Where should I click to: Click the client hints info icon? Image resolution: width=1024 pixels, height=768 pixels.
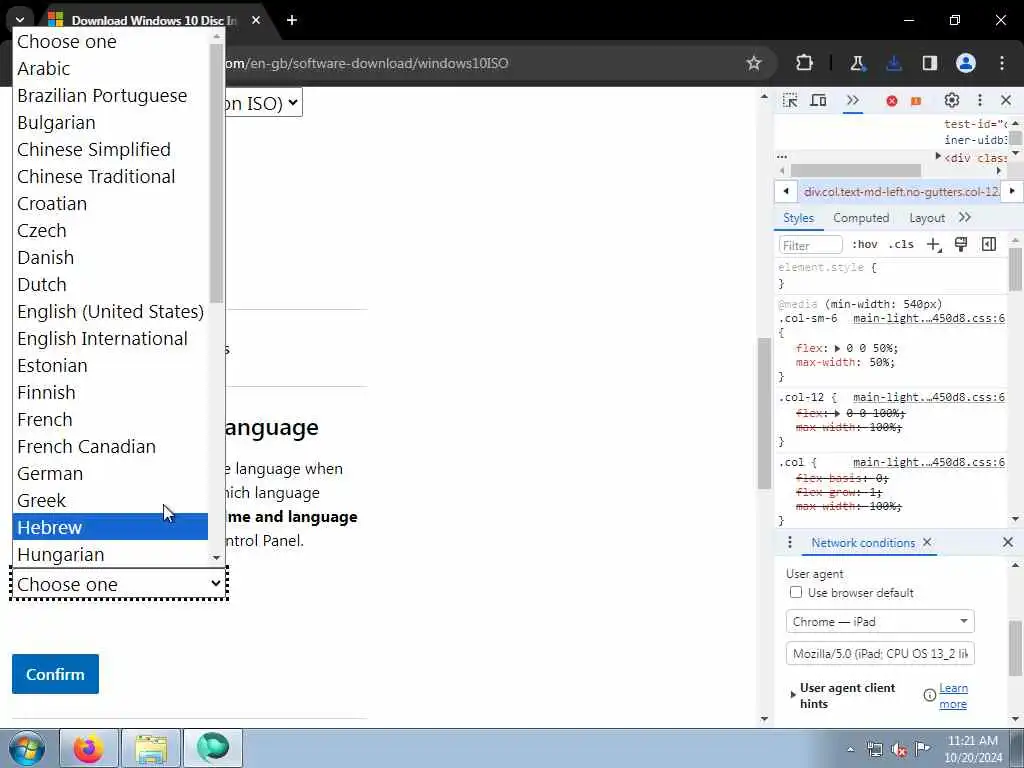point(930,696)
